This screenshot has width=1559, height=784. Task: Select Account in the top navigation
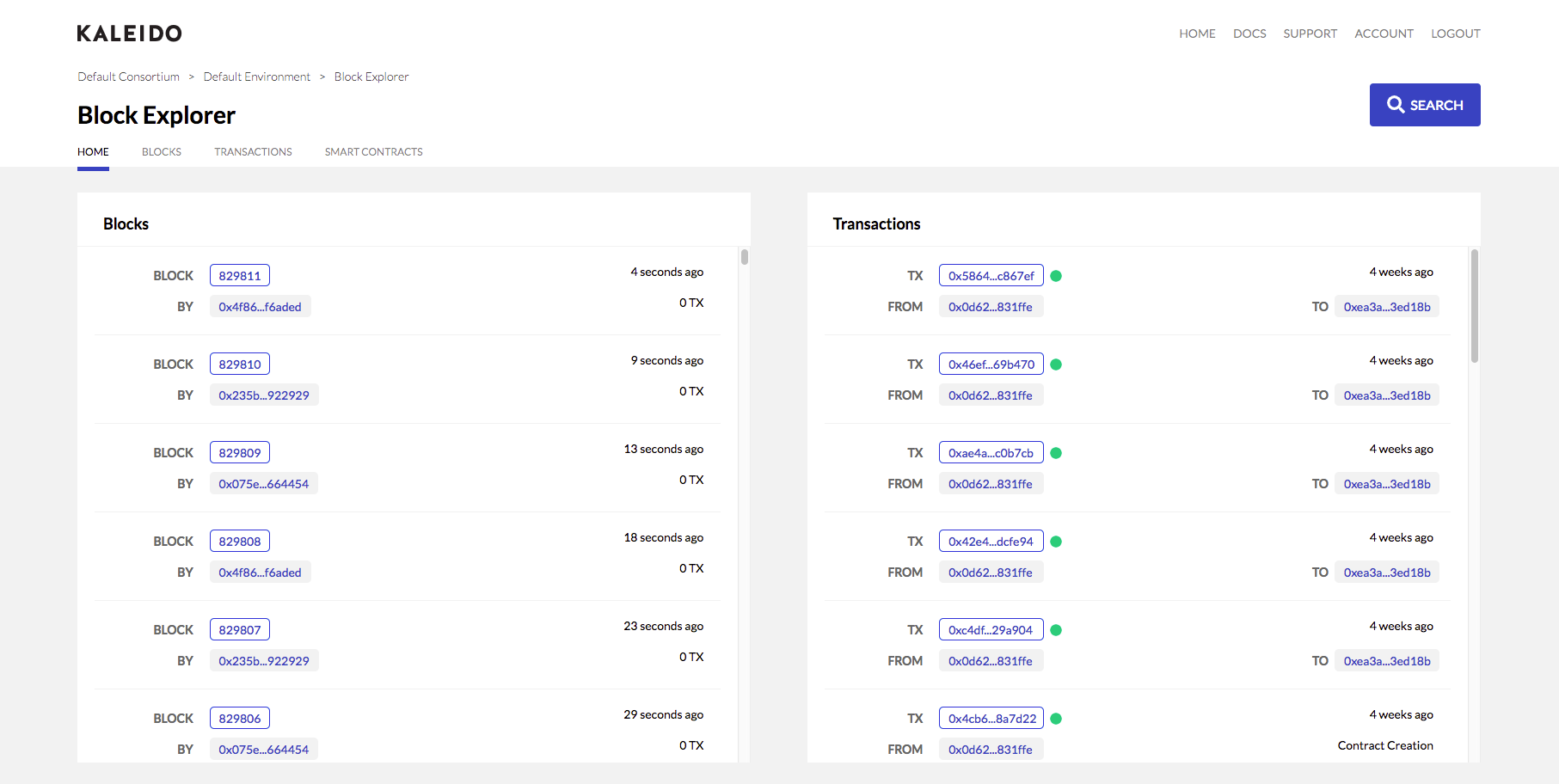pyautogui.click(x=1384, y=34)
